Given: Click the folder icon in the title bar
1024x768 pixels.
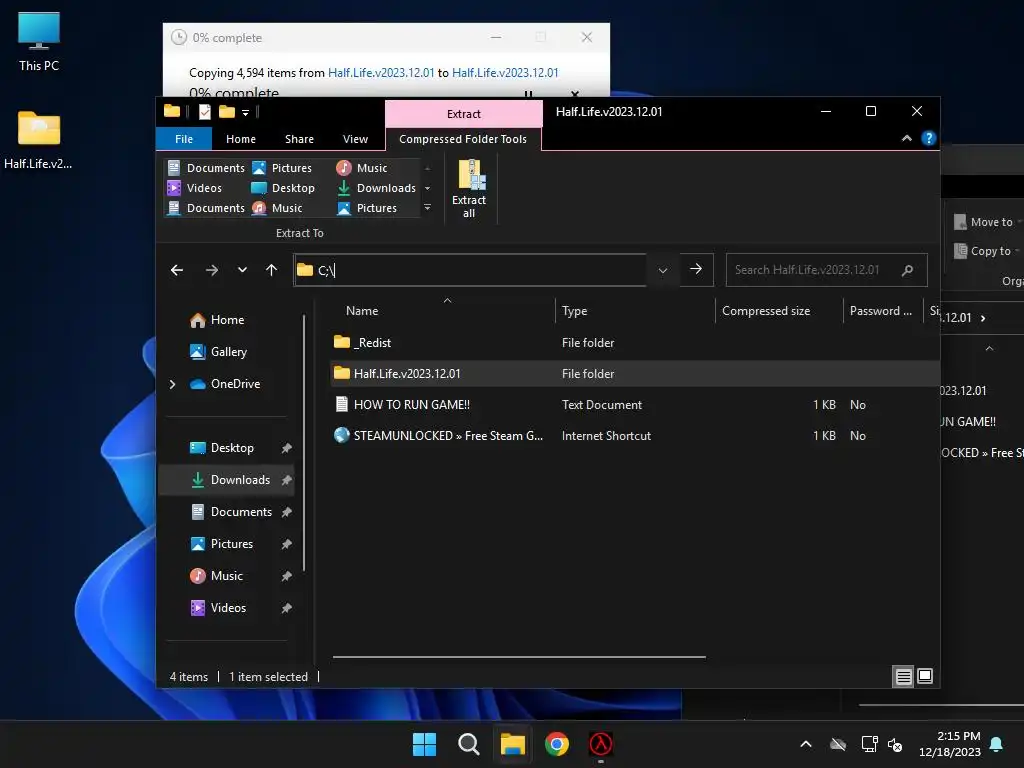Looking at the screenshot, I should (172, 111).
